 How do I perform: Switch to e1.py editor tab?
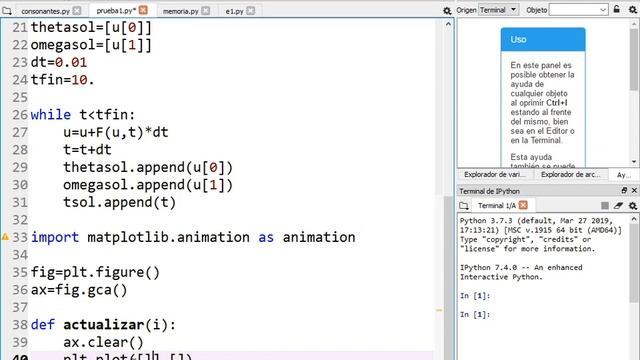pos(234,11)
